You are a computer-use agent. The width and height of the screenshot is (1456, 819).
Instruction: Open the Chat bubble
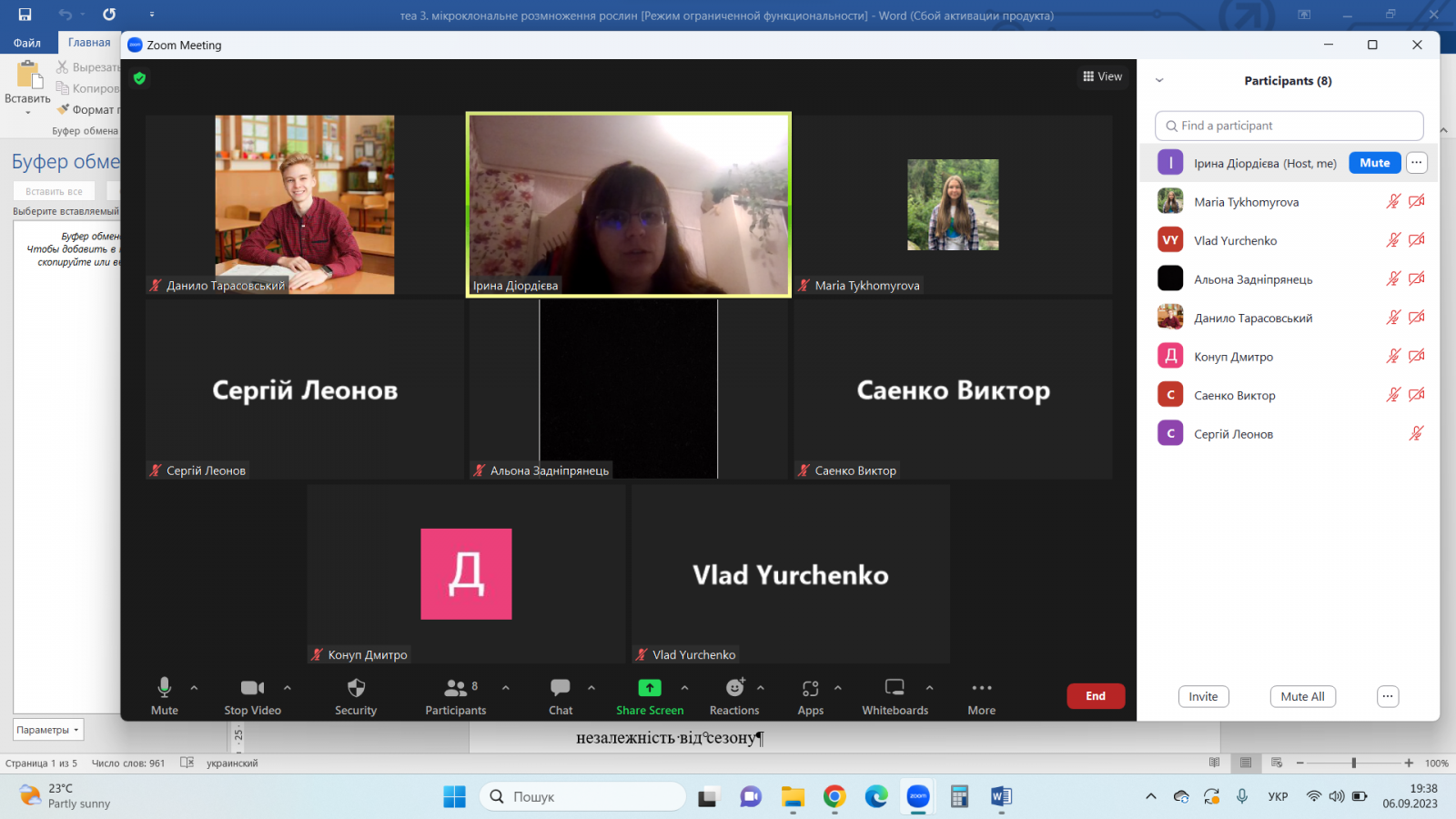point(561,696)
